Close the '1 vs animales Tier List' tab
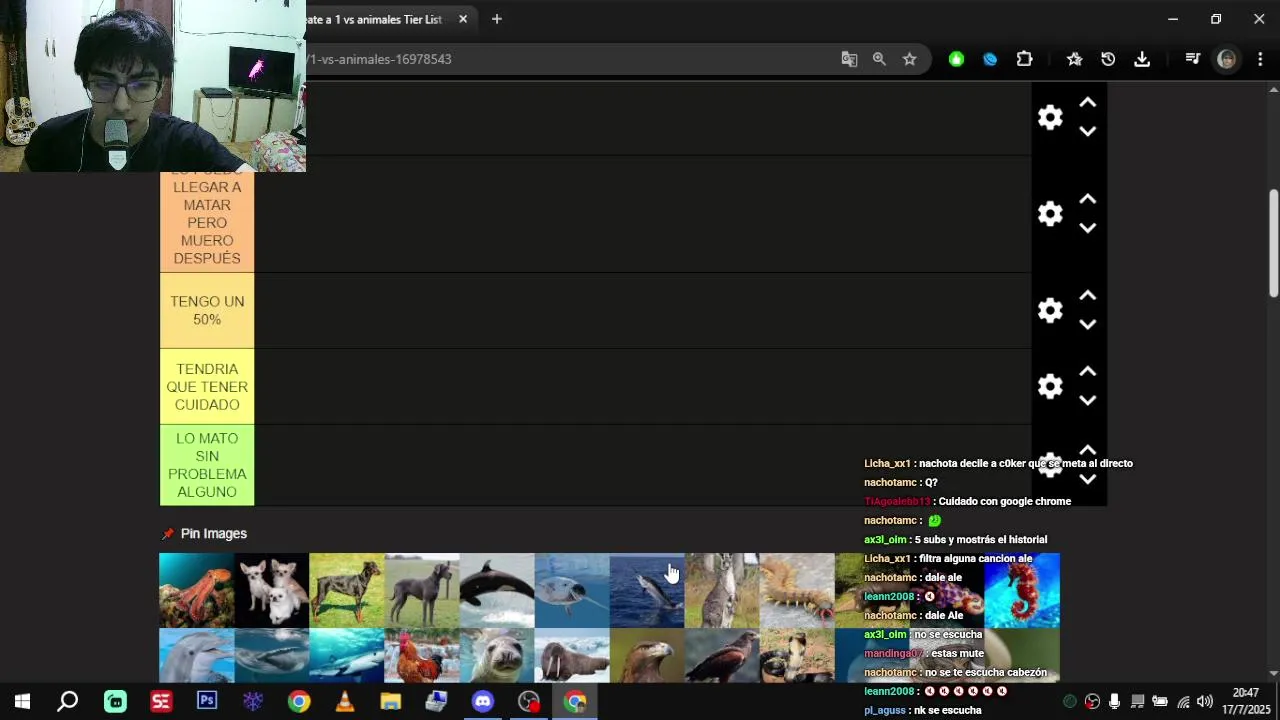 (x=463, y=19)
